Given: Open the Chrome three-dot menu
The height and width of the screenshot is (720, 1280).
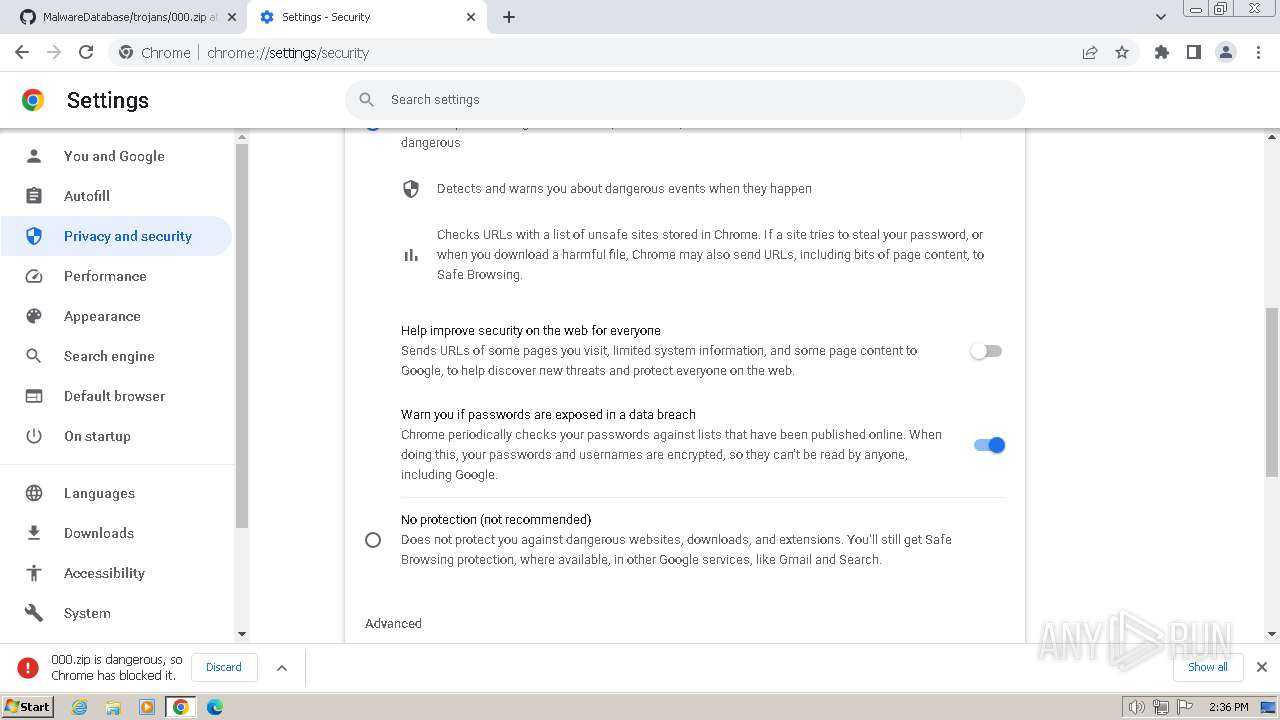Looking at the screenshot, I should pos(1258,52).
